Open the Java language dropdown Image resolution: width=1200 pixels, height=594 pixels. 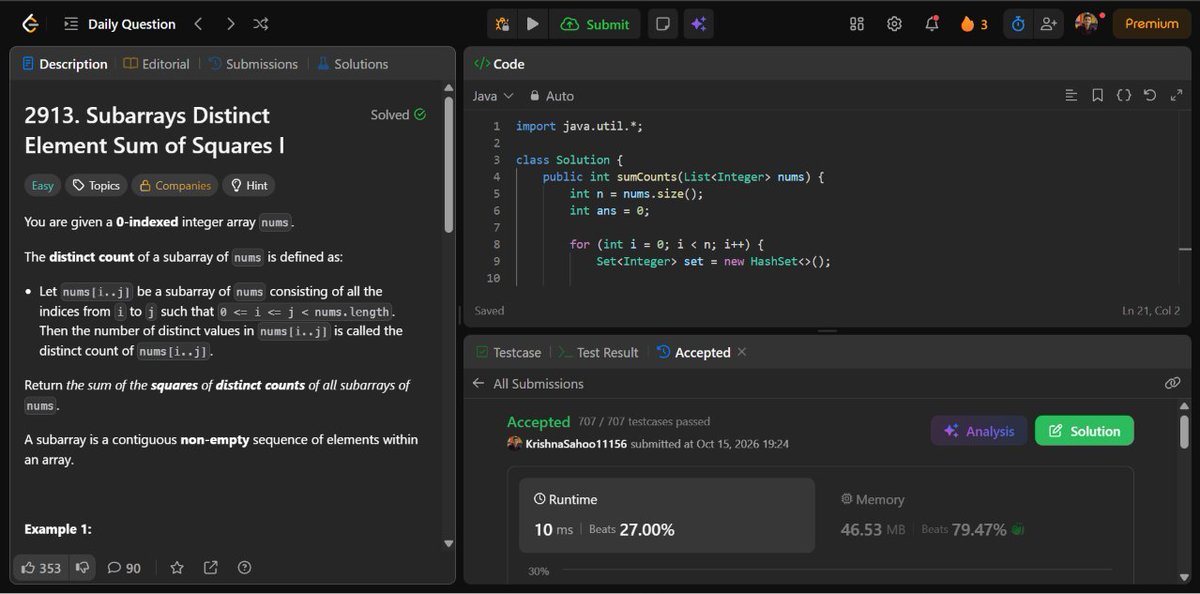[493, 96]
